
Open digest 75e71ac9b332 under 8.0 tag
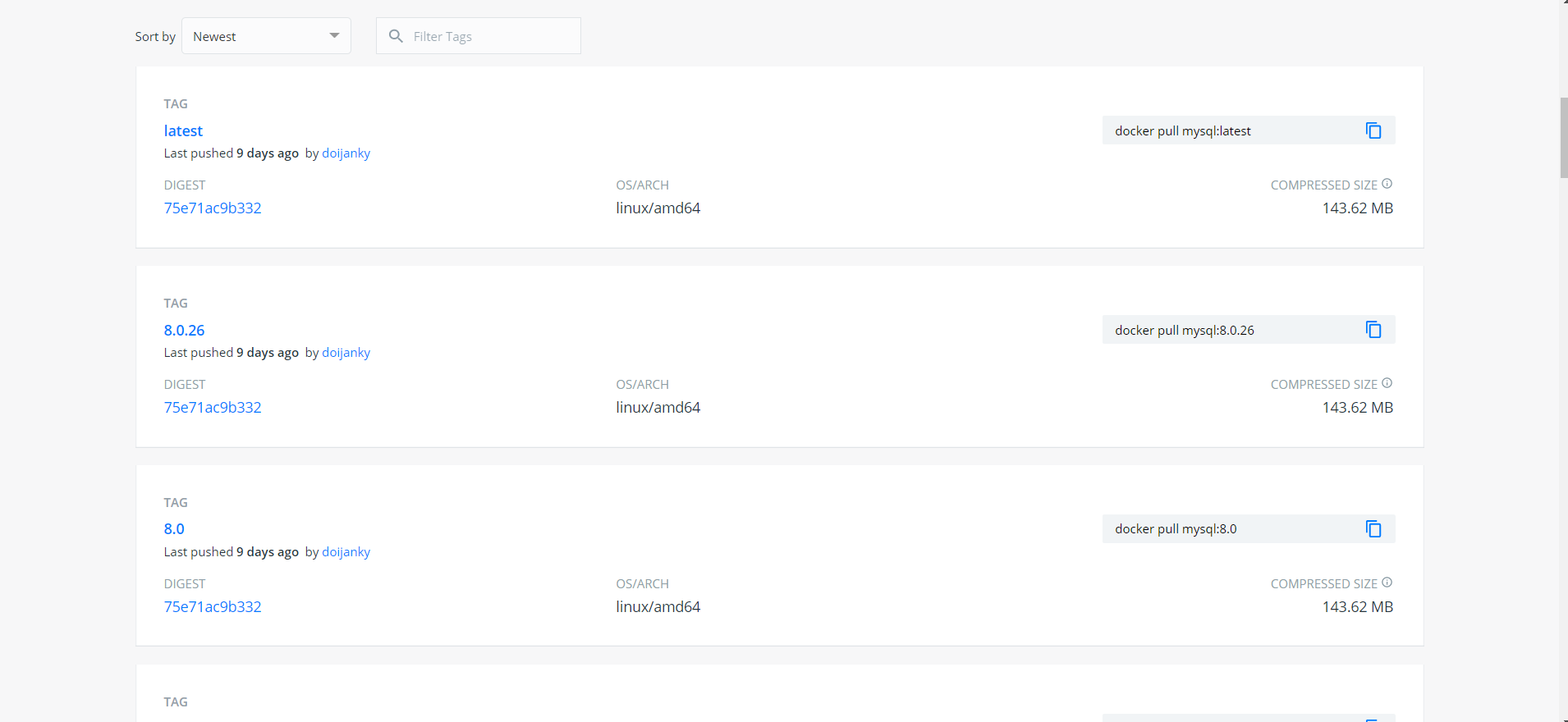tap(213, 607)
